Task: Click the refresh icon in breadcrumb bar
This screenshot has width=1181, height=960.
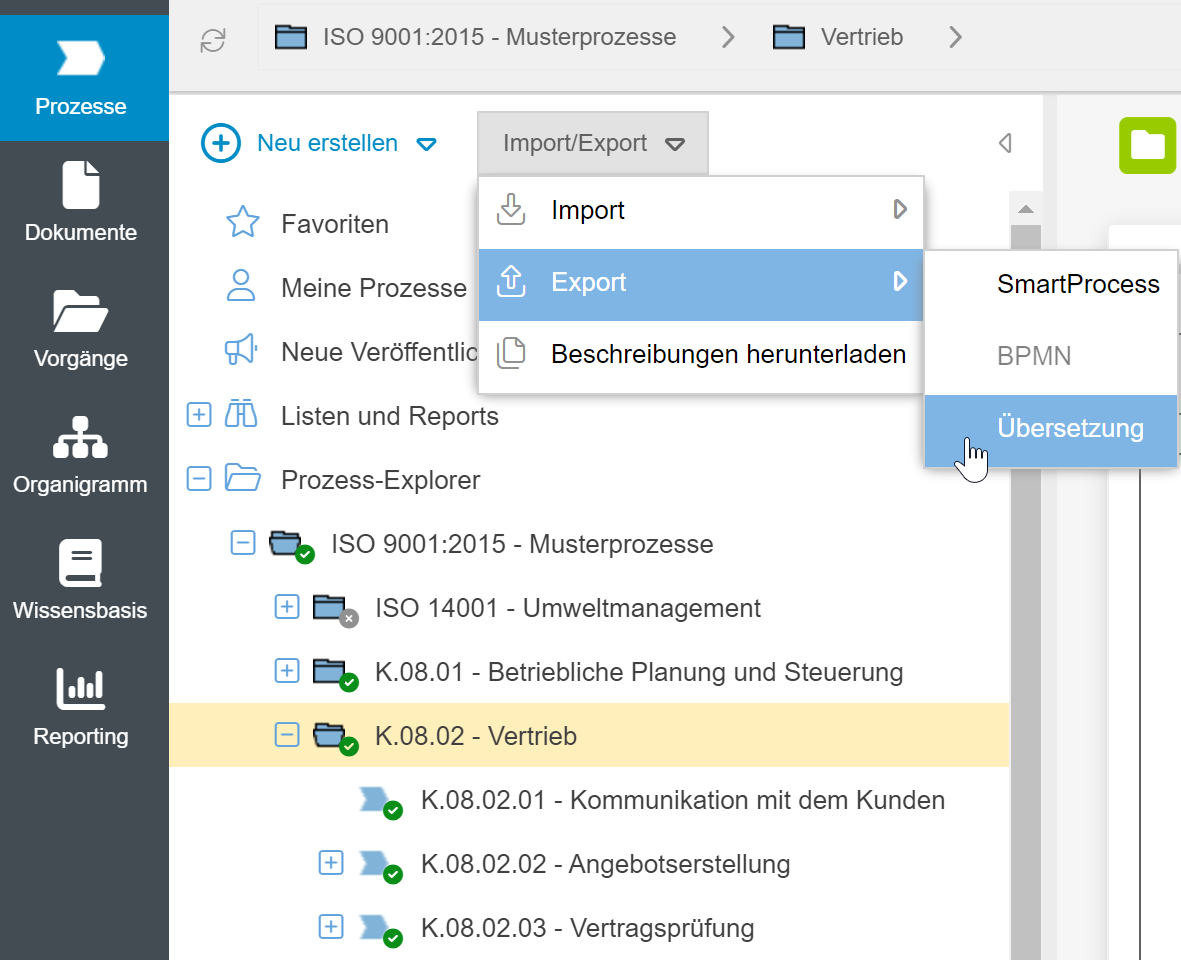Action: pyautogui.click(x=213, y=39)
